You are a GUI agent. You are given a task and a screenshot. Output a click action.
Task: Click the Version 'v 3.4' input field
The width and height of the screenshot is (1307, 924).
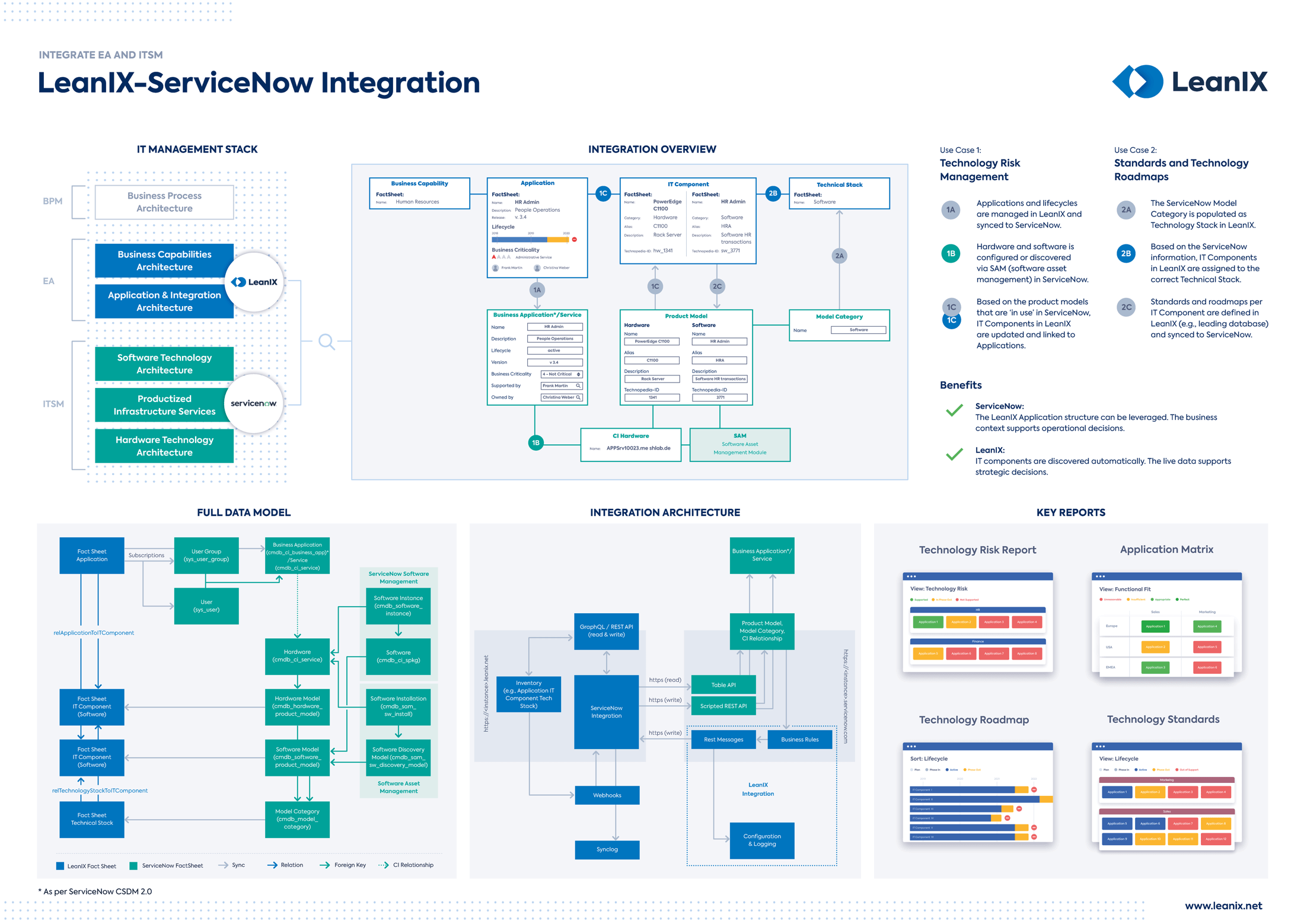[555, 362]
